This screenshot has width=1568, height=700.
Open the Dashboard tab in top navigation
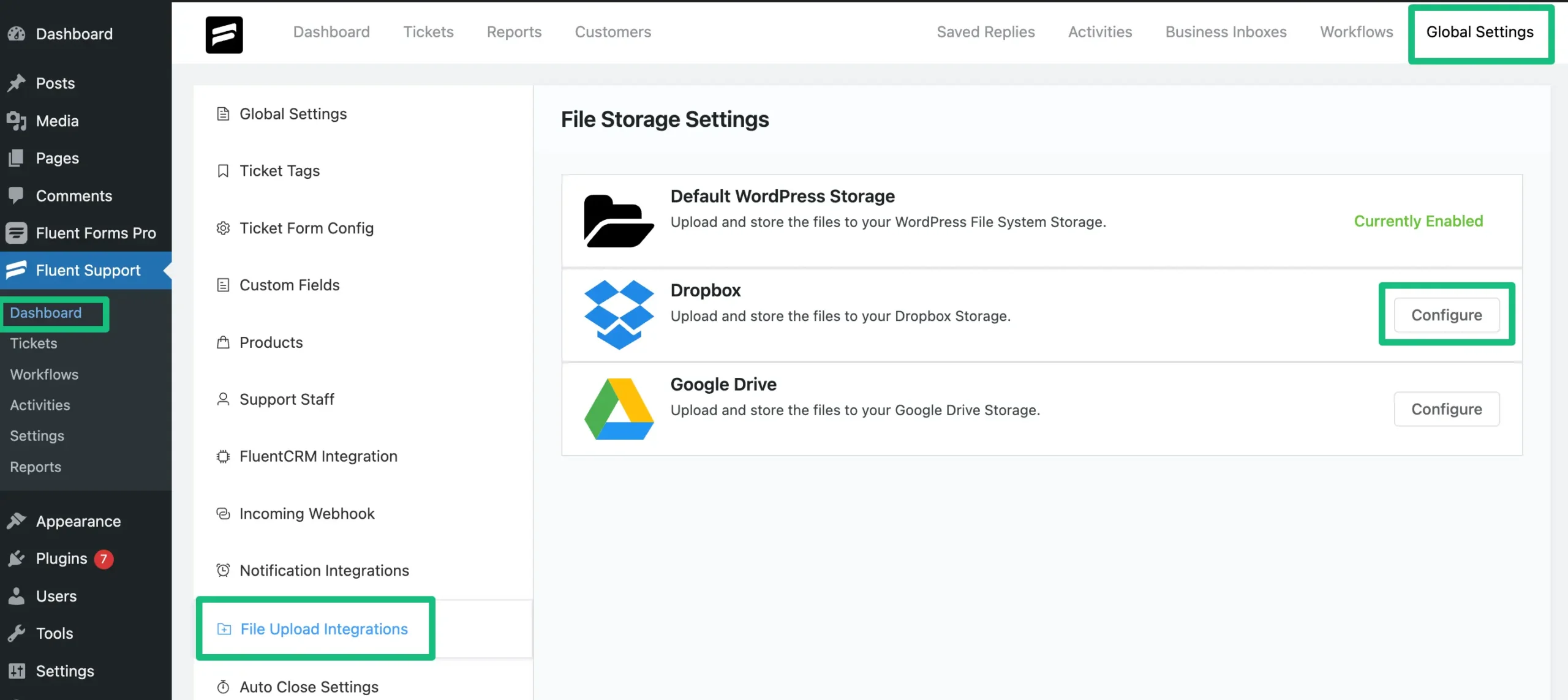(331, 32)
